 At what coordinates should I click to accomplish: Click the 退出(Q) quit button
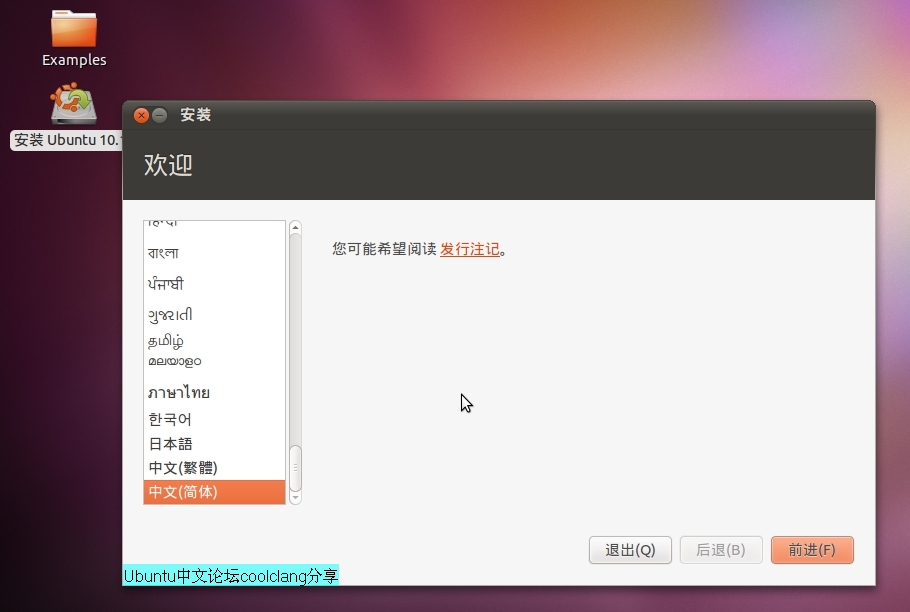pyautogui.click(x=630, y=550)
